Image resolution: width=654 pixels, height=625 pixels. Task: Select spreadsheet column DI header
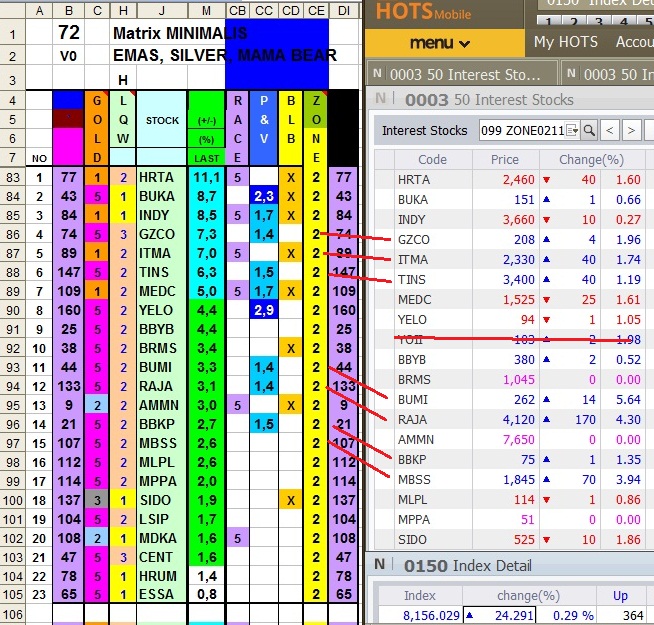tap(344, 10)
